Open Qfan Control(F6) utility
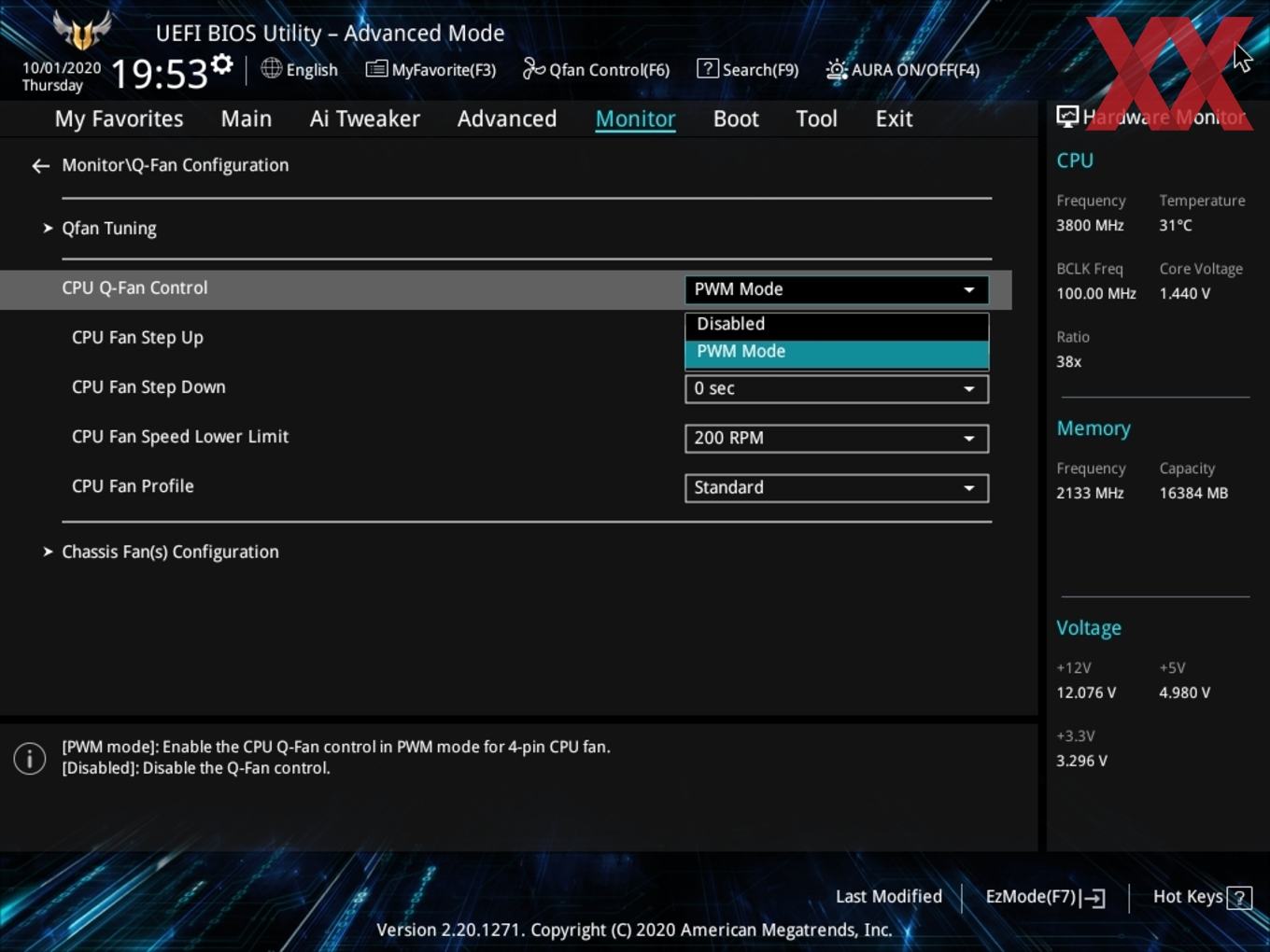This screenshot has height=952, width=1270. click(596, 69)
